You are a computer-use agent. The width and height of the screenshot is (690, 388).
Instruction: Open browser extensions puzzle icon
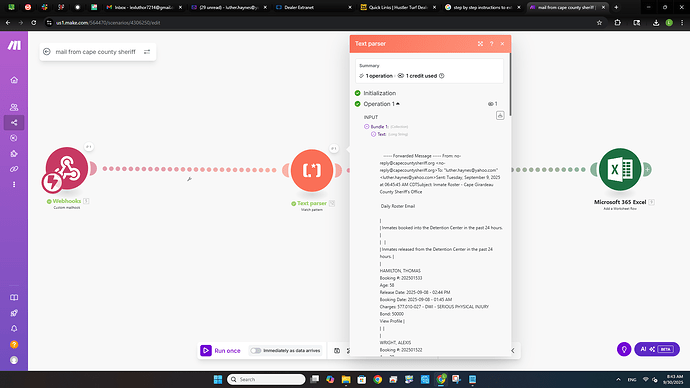(617, 23)
